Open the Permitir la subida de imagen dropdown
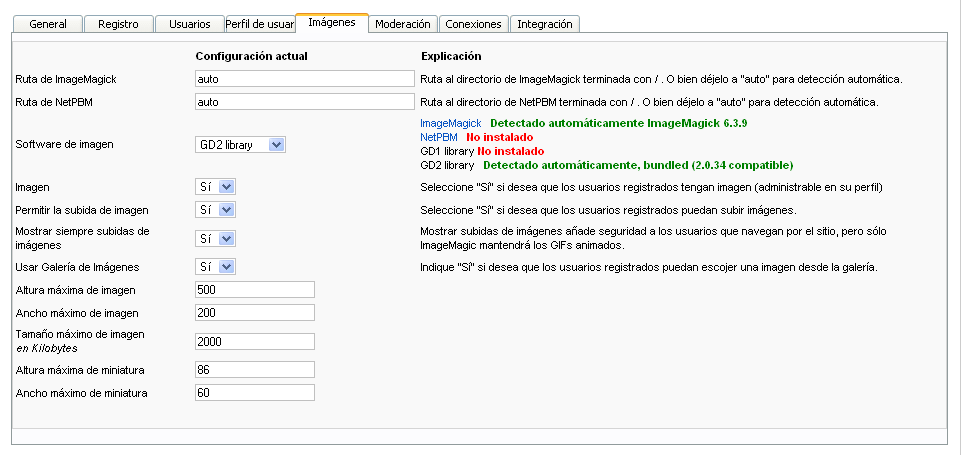 coord(215,210)
